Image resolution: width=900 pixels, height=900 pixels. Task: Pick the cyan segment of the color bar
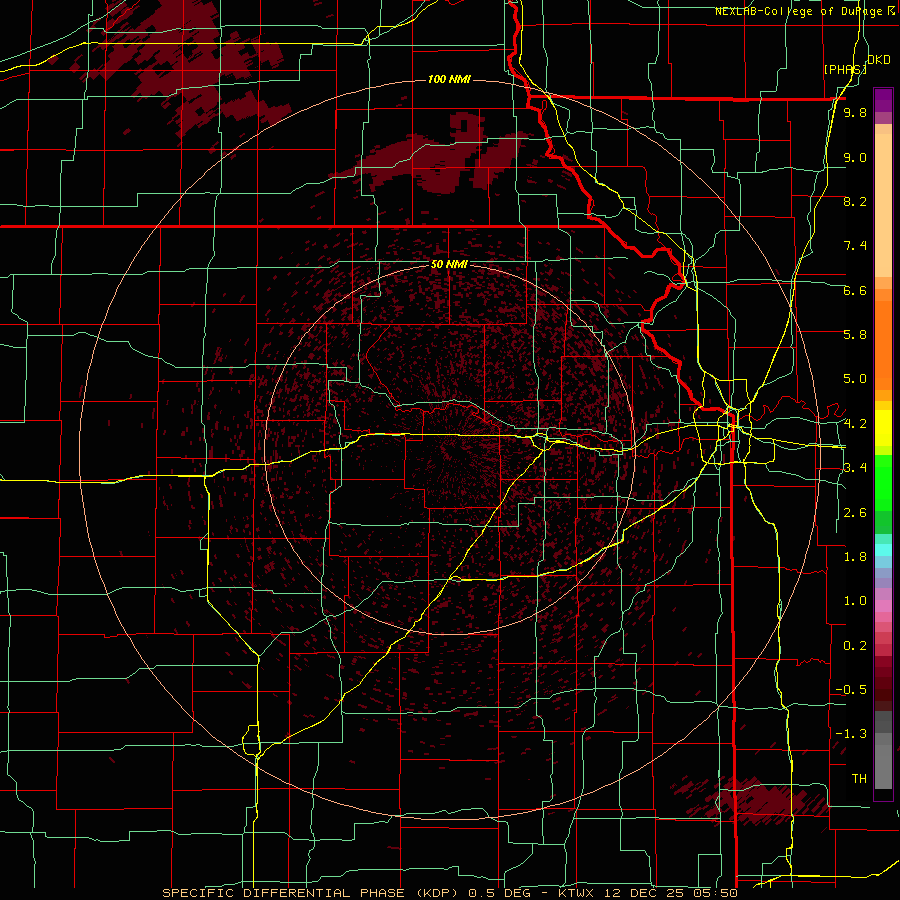tap(883, 550)
